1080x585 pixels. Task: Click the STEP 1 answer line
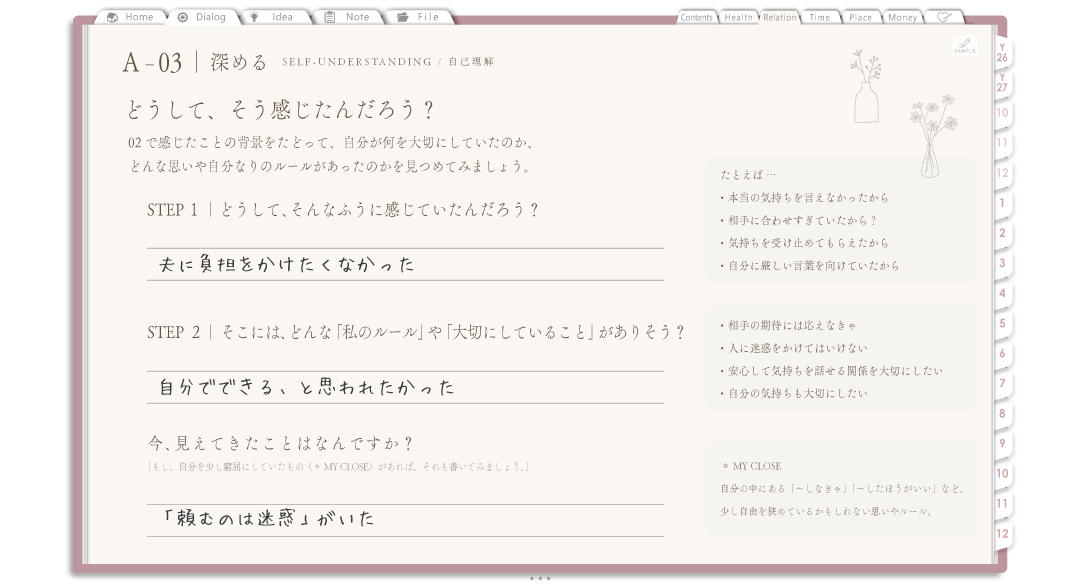(405, 265)
